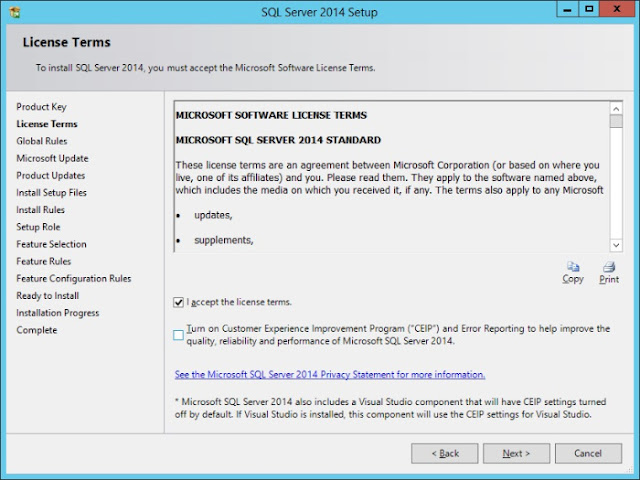Viewport: 640px width, 480px height.
Task: Click the Feature Rules step
Action: click(44, 261)
